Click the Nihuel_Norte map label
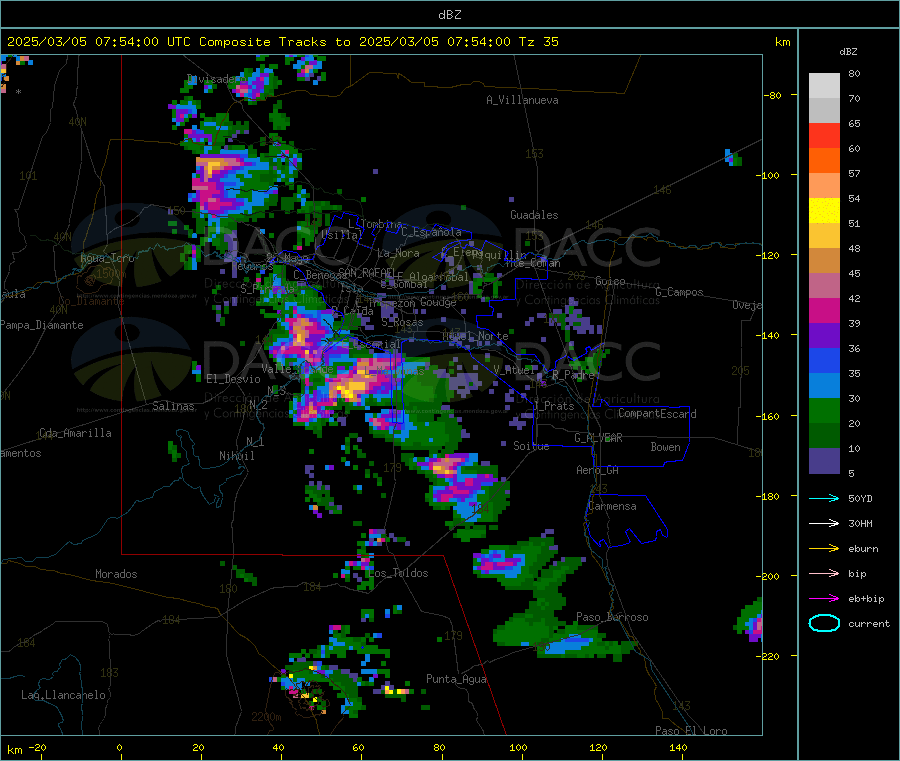 [475, 336]
